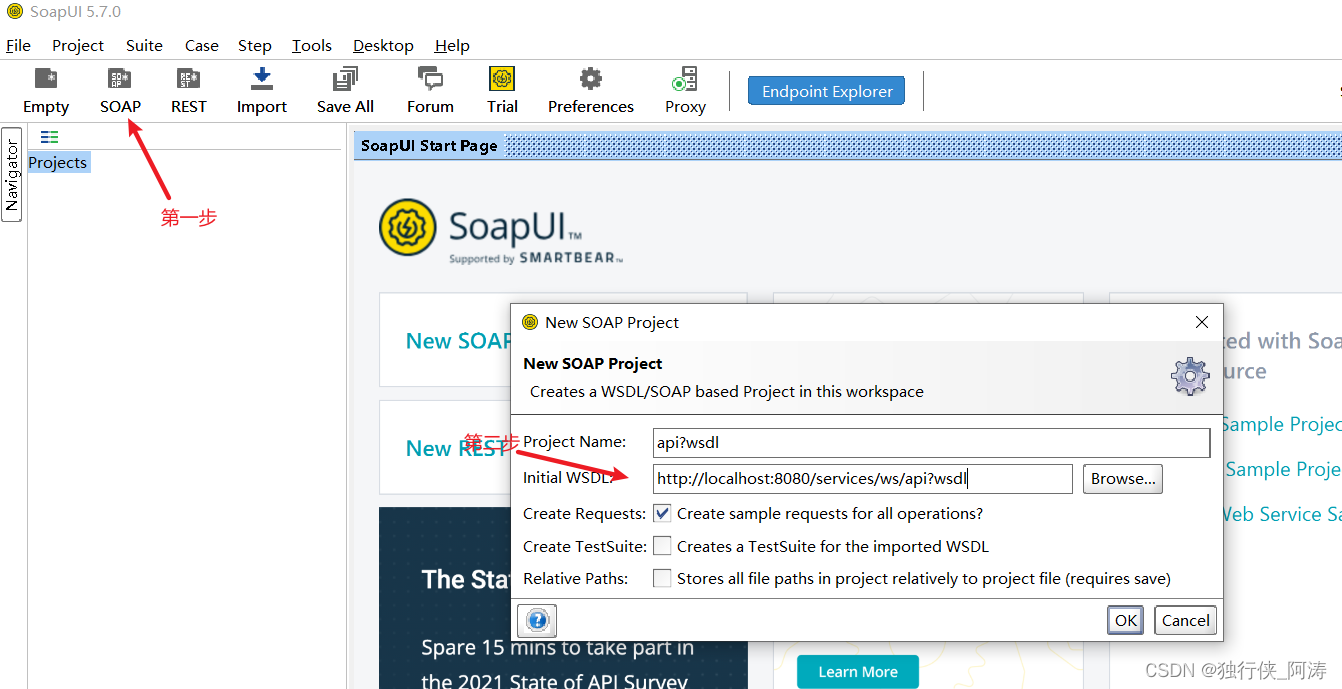Click the help icon in dialog
The width and height of the screenshot is (1342, 689).
(x=537, y=620)
